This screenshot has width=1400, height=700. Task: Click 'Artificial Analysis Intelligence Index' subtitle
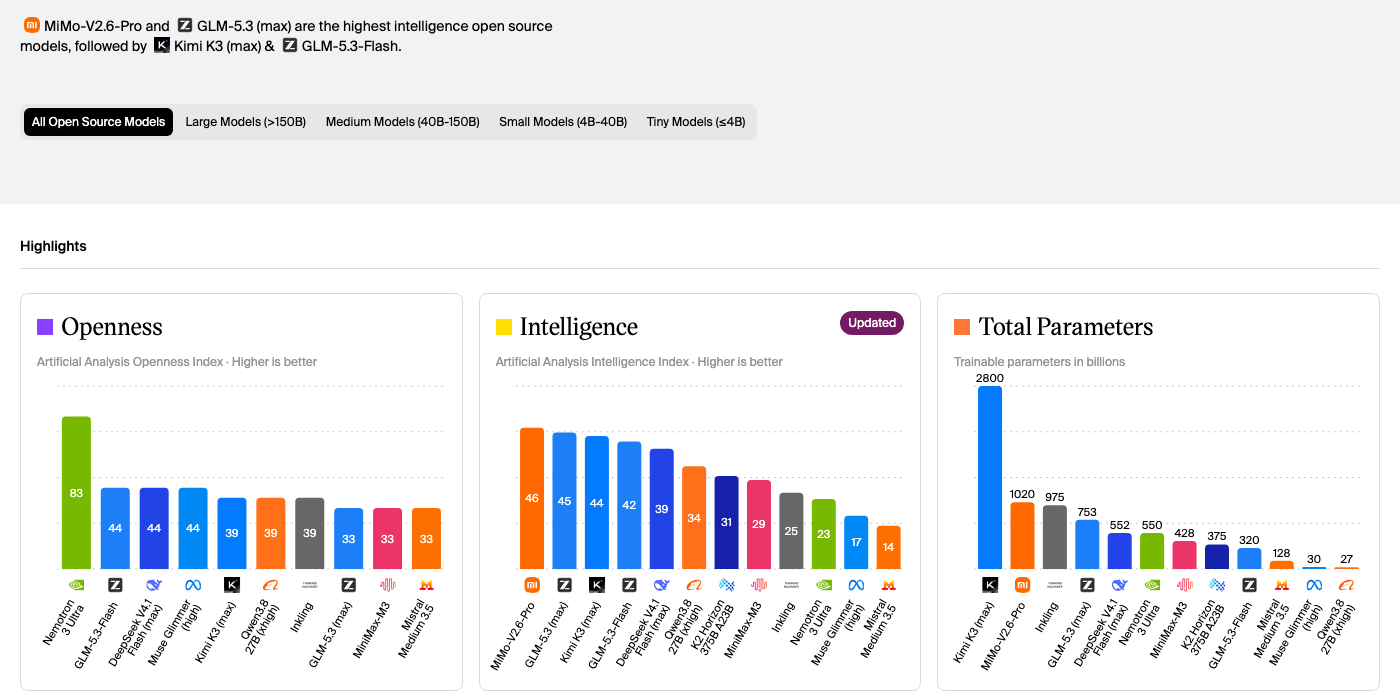coord(593,362)
